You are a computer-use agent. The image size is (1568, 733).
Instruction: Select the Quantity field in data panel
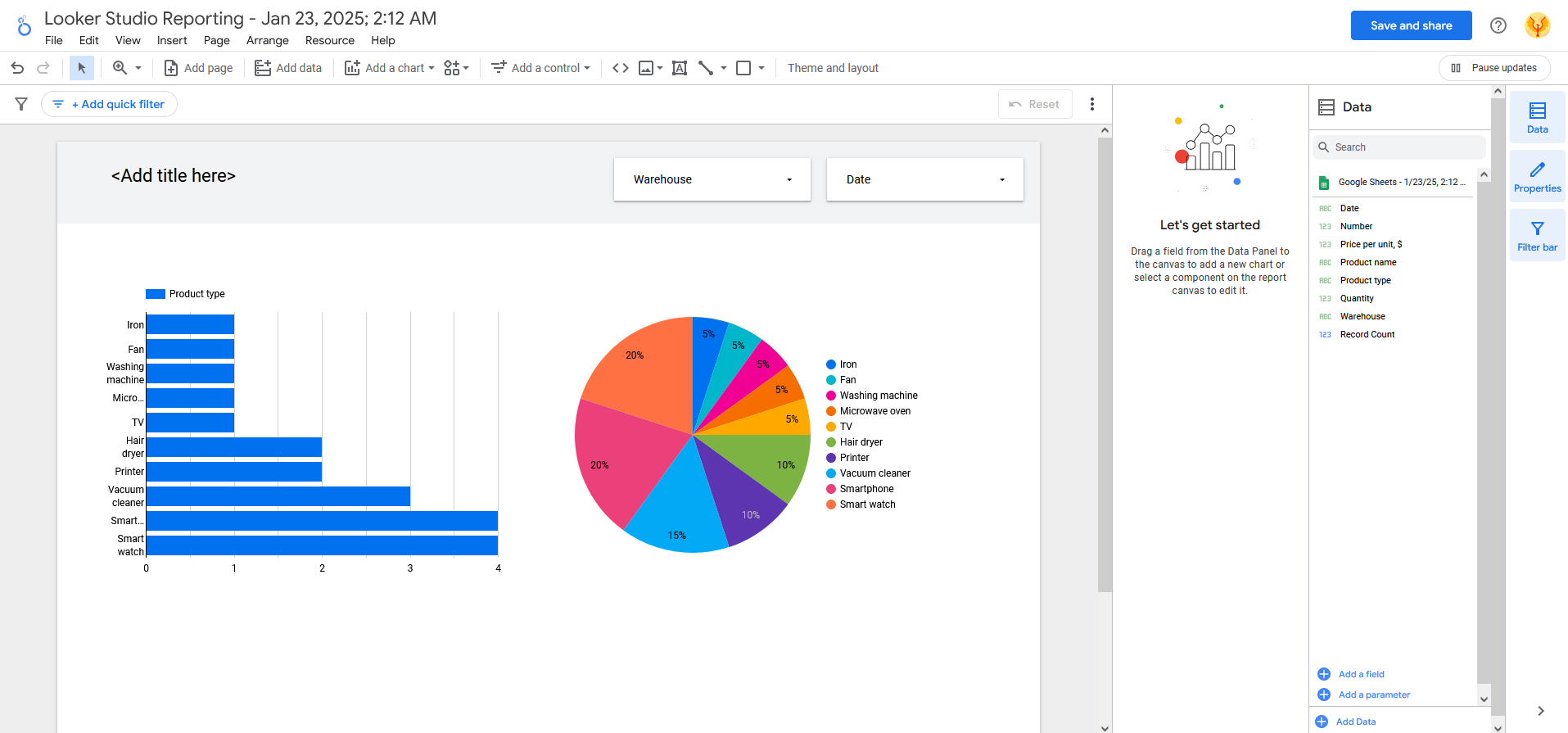1357,298
